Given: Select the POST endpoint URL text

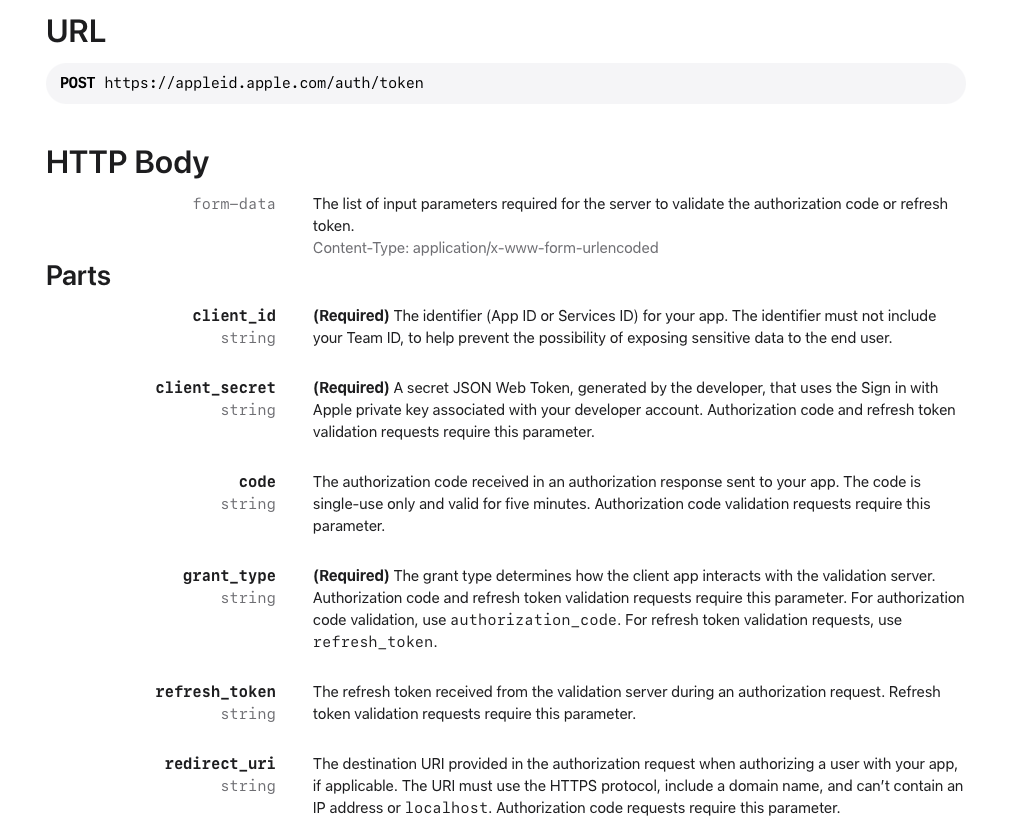Looking at the screenshot, I should (x=264, y=83).
